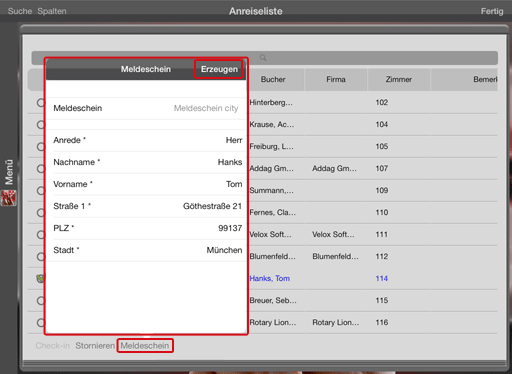Select the checked Hanks, Tom row marker

pyautogui.click(x=40, y=278)
